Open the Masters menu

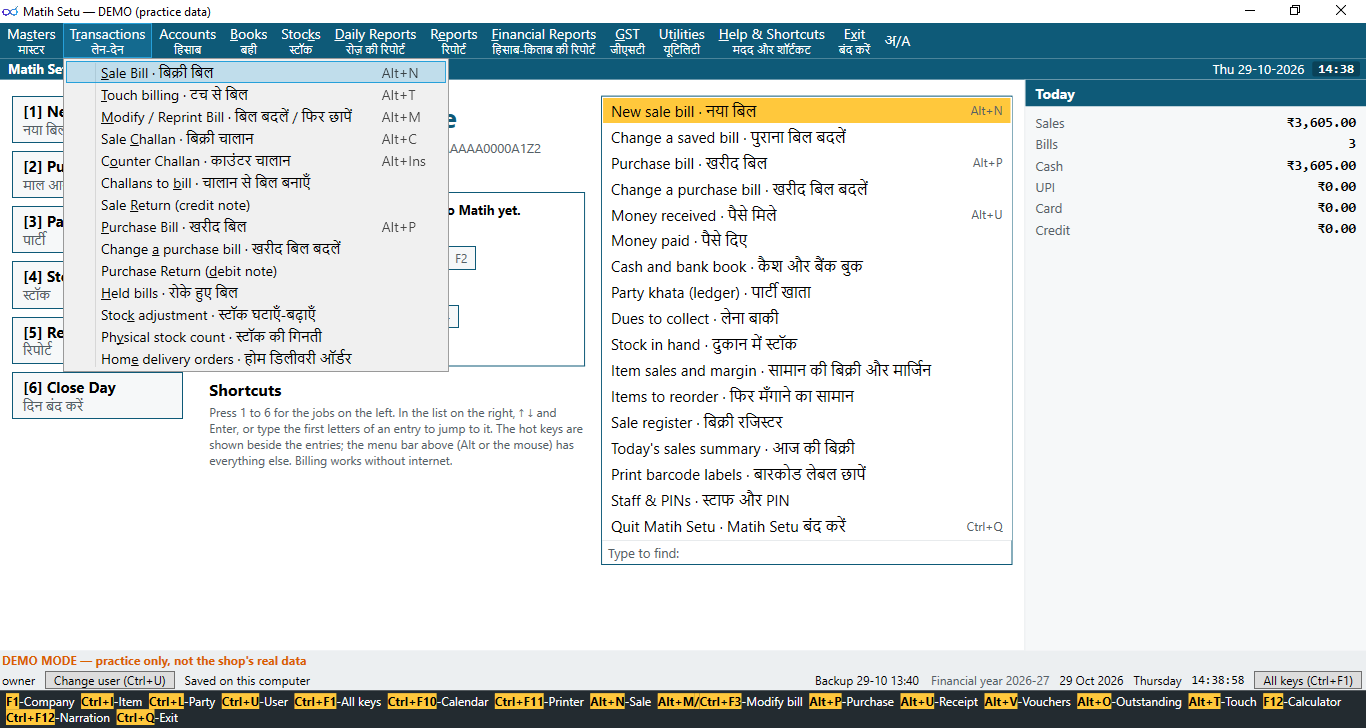(x=31, y=41)
